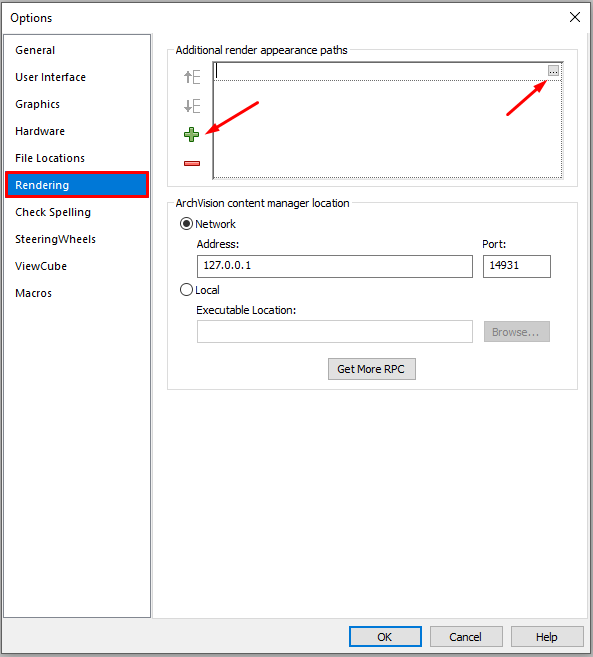Go to the Macros options page
593x657 pixels.
[x=77, y=293]
